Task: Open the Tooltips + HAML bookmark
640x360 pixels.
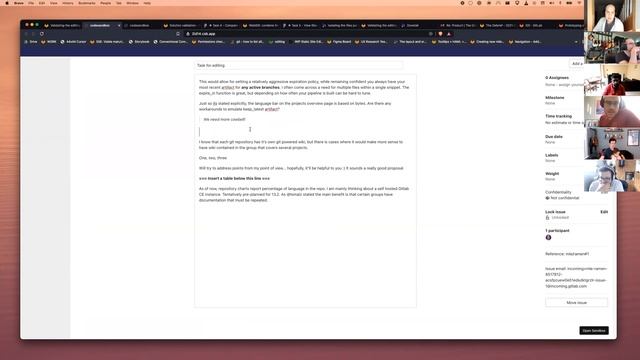Action: 449,42
